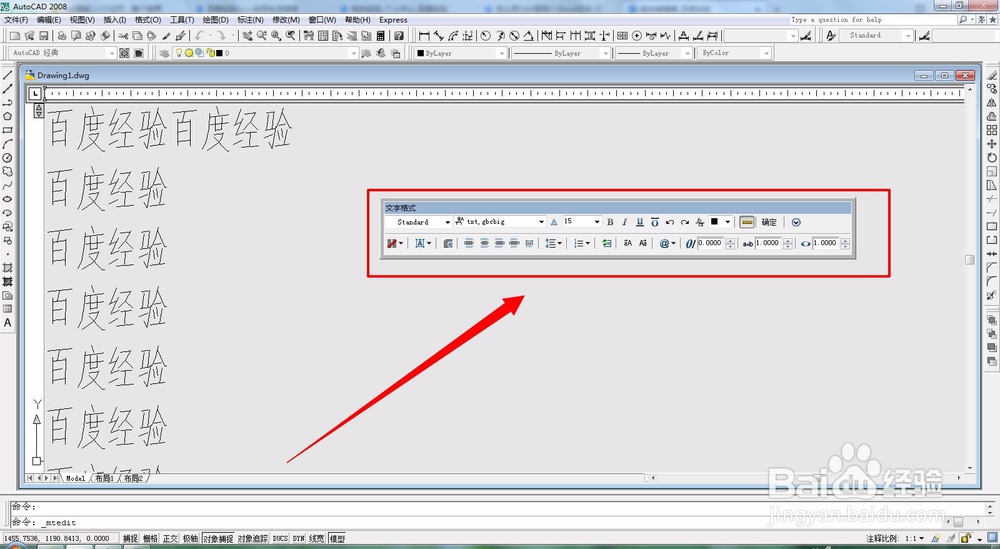
Task: Click the uppercase āA conversion icon
Action: 628,243
